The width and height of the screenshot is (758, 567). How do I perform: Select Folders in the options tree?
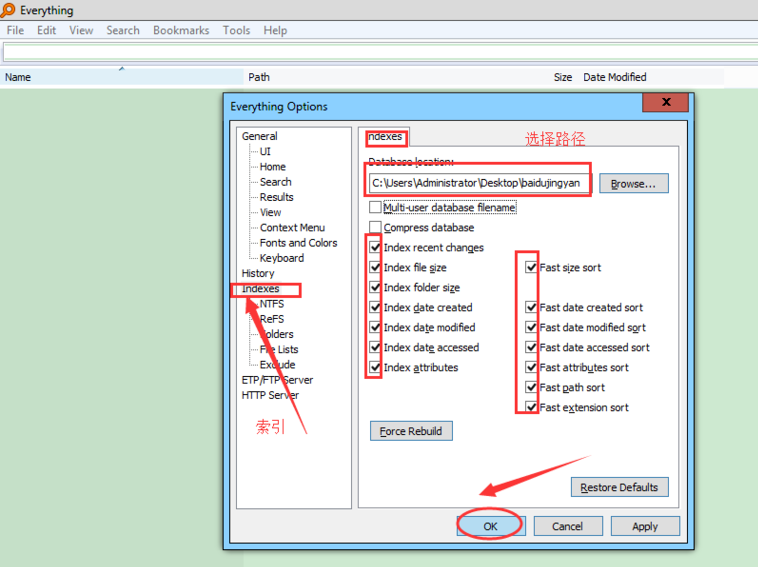coord(277,334)
